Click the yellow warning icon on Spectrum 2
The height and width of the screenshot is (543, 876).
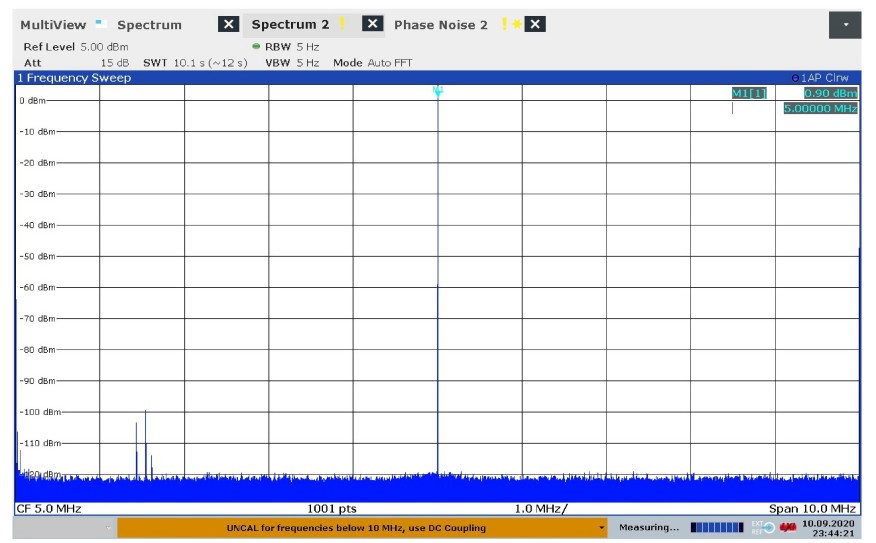point(343,24)
